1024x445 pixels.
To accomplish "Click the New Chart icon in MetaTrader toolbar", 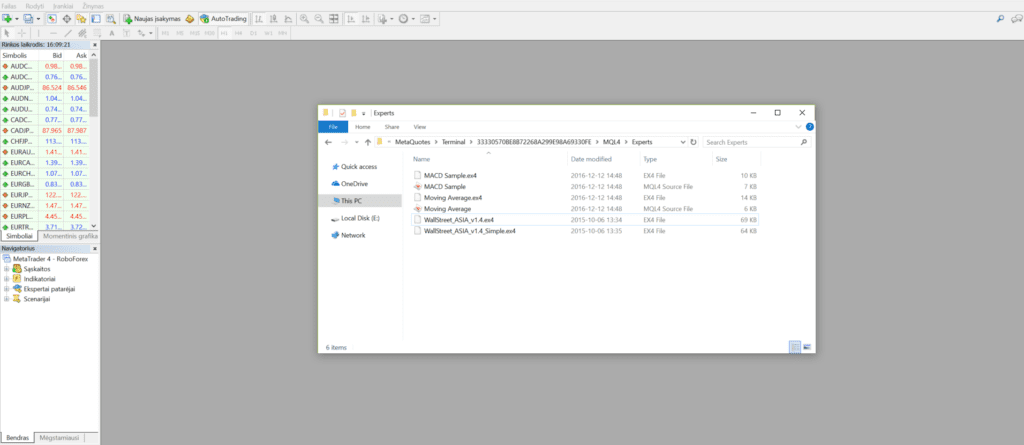I will coord(7,19).
